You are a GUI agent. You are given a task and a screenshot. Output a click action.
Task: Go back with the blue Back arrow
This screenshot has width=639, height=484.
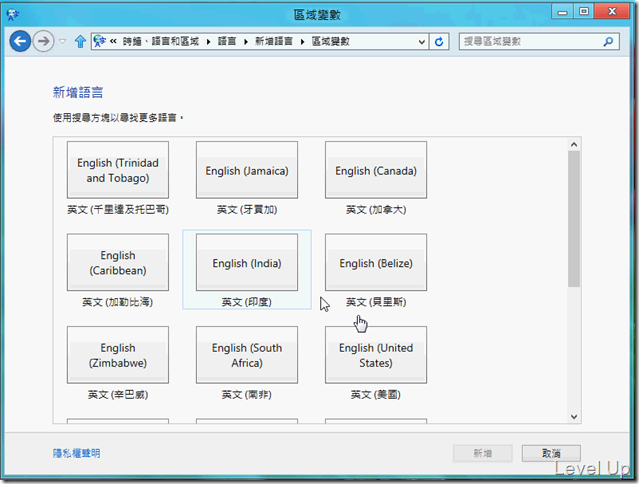[x=20, y=41]
